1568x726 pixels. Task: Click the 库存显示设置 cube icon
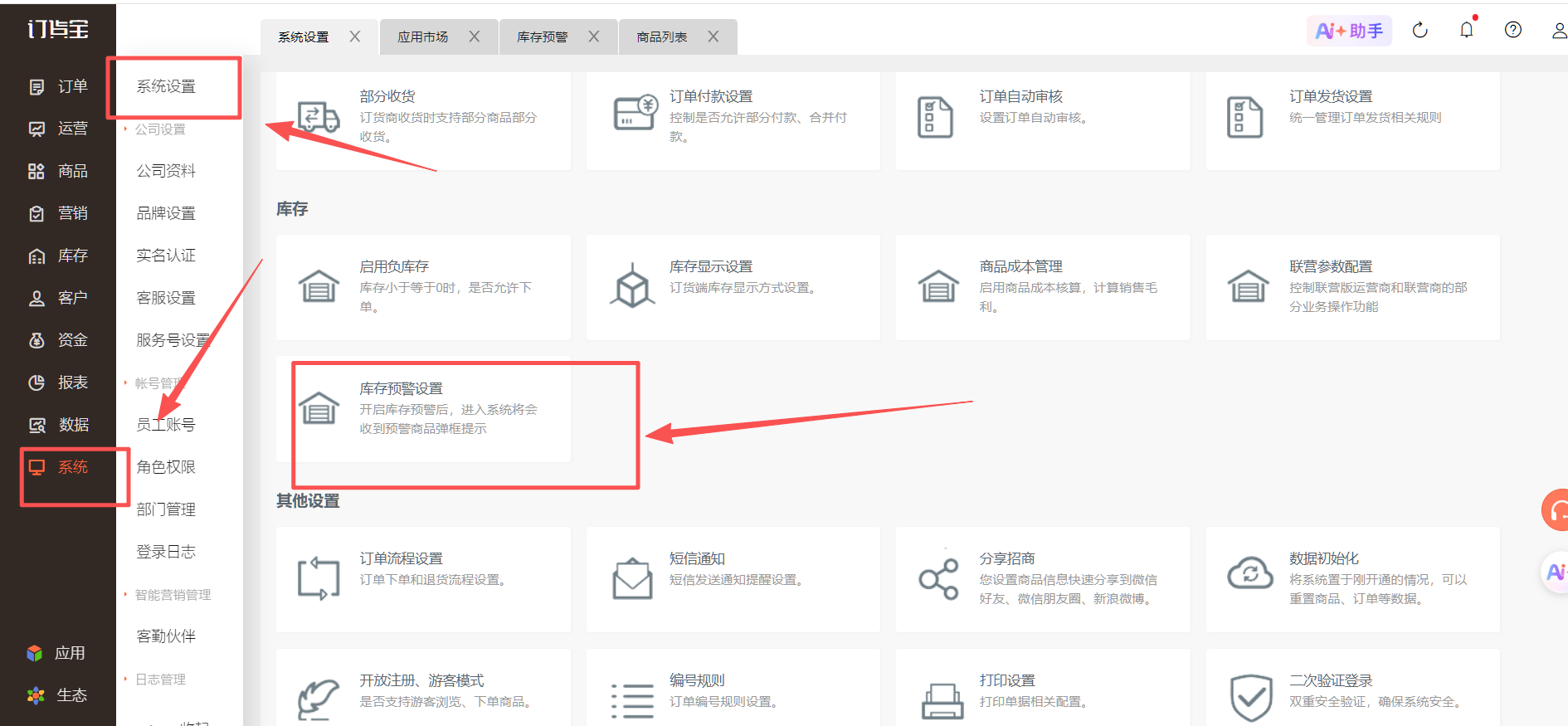(x=632, y=285)
